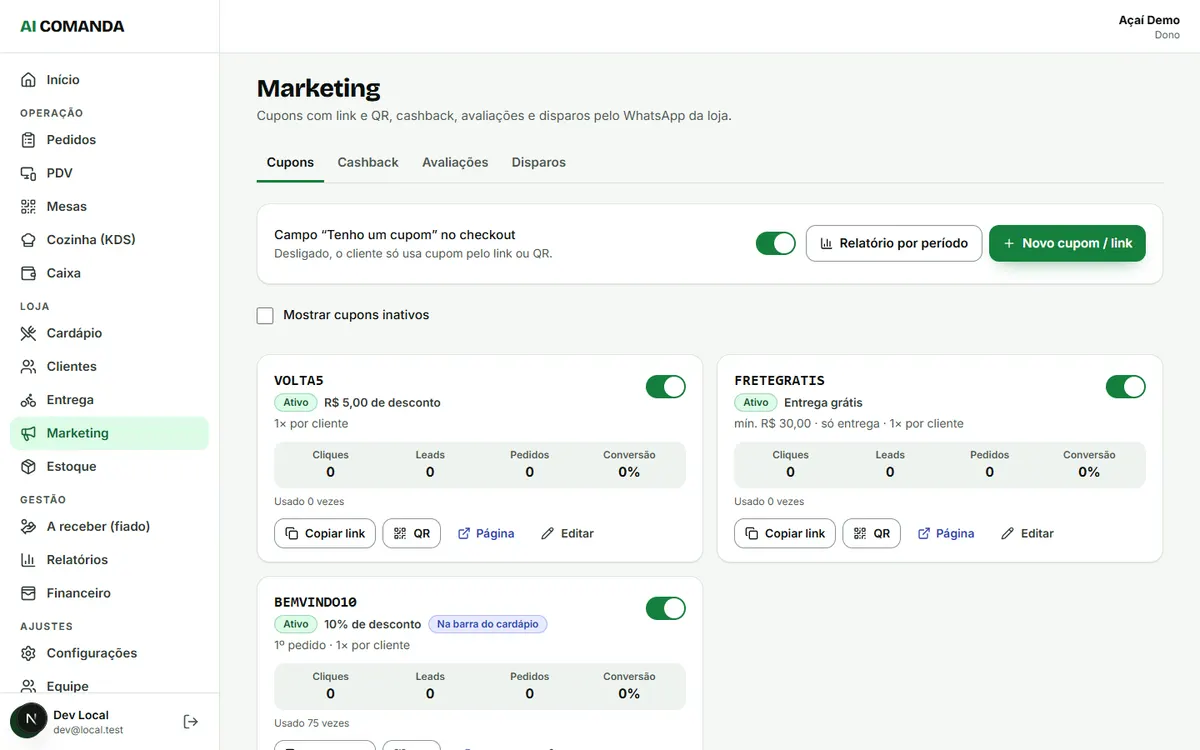Click 'Entrega grátis' text on FRETEGRATIS

pos(823,402)
